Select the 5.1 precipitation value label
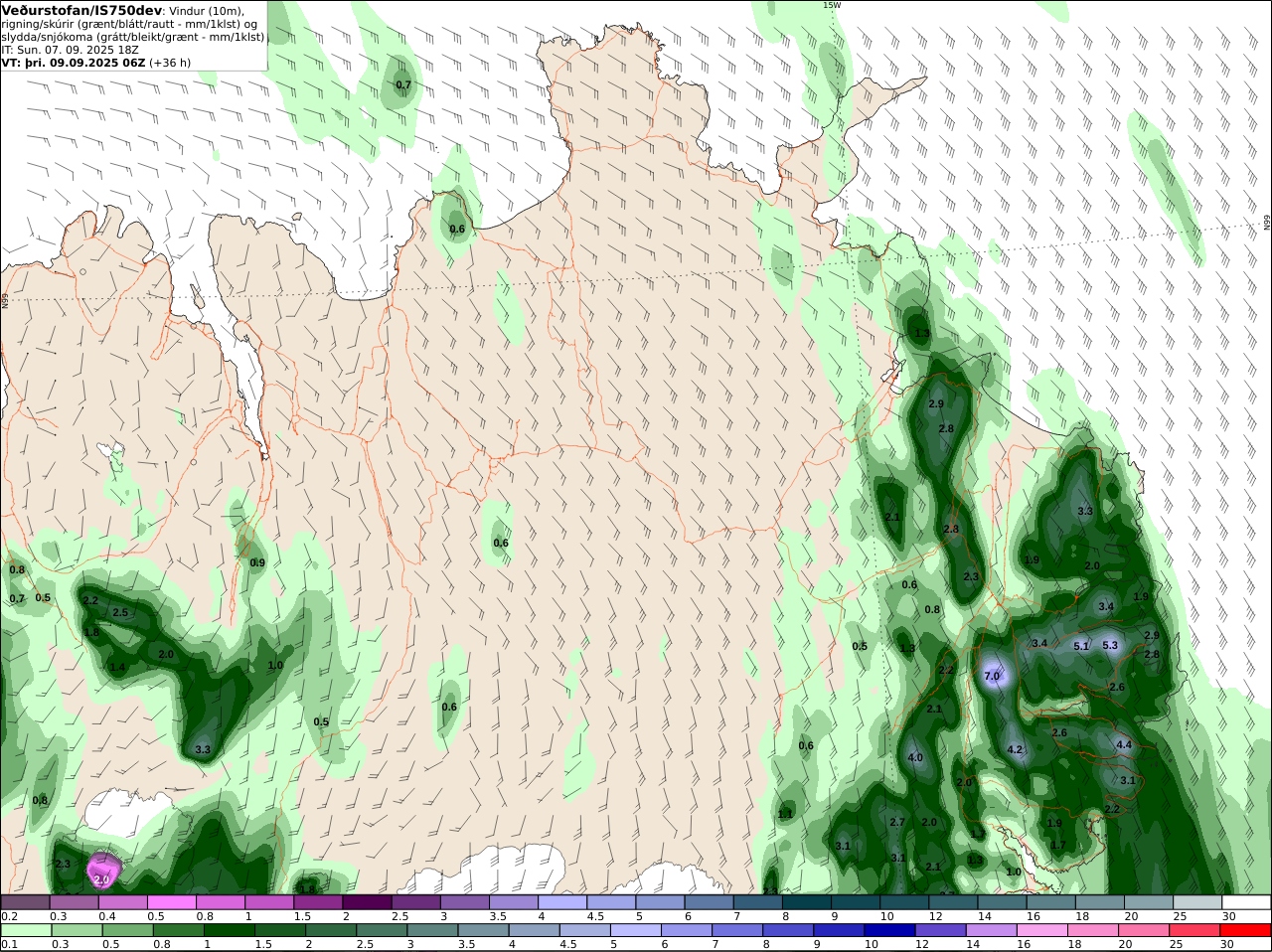Screen dimensions: 1272x952 pyautogui.click(x=1081, y=647)
